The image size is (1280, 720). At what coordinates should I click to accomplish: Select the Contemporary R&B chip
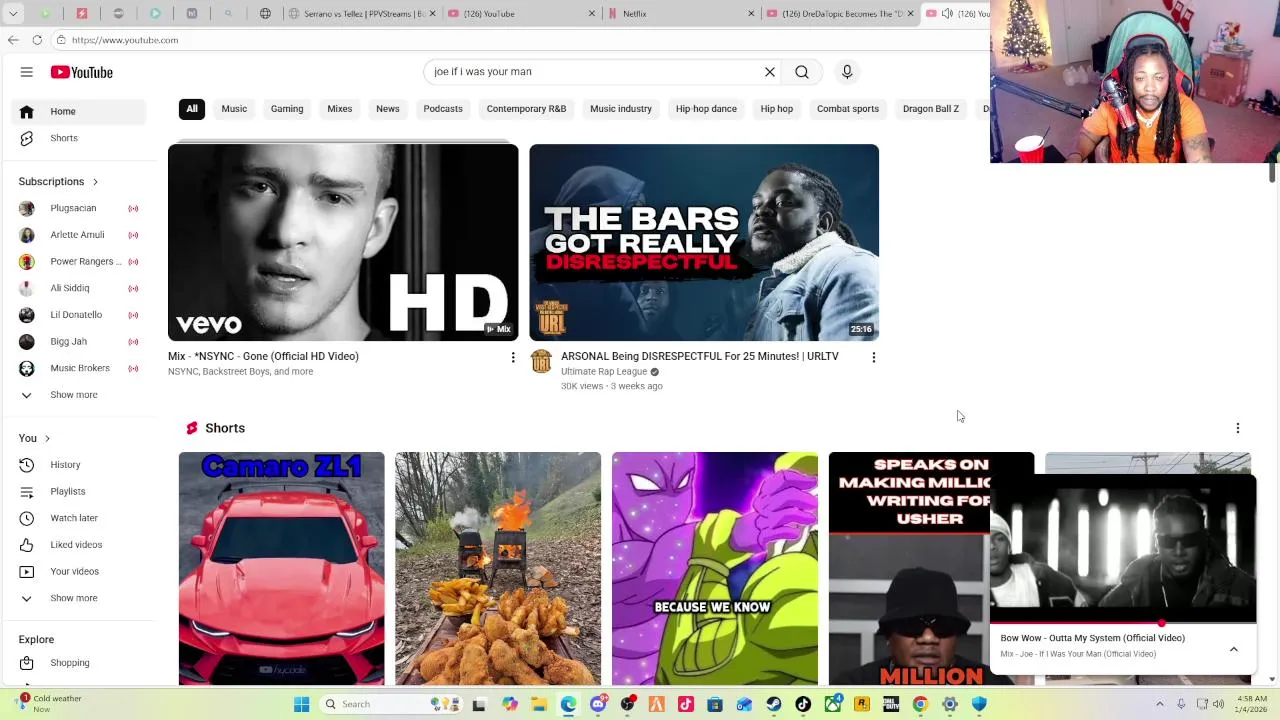click(x=526, y=109)
